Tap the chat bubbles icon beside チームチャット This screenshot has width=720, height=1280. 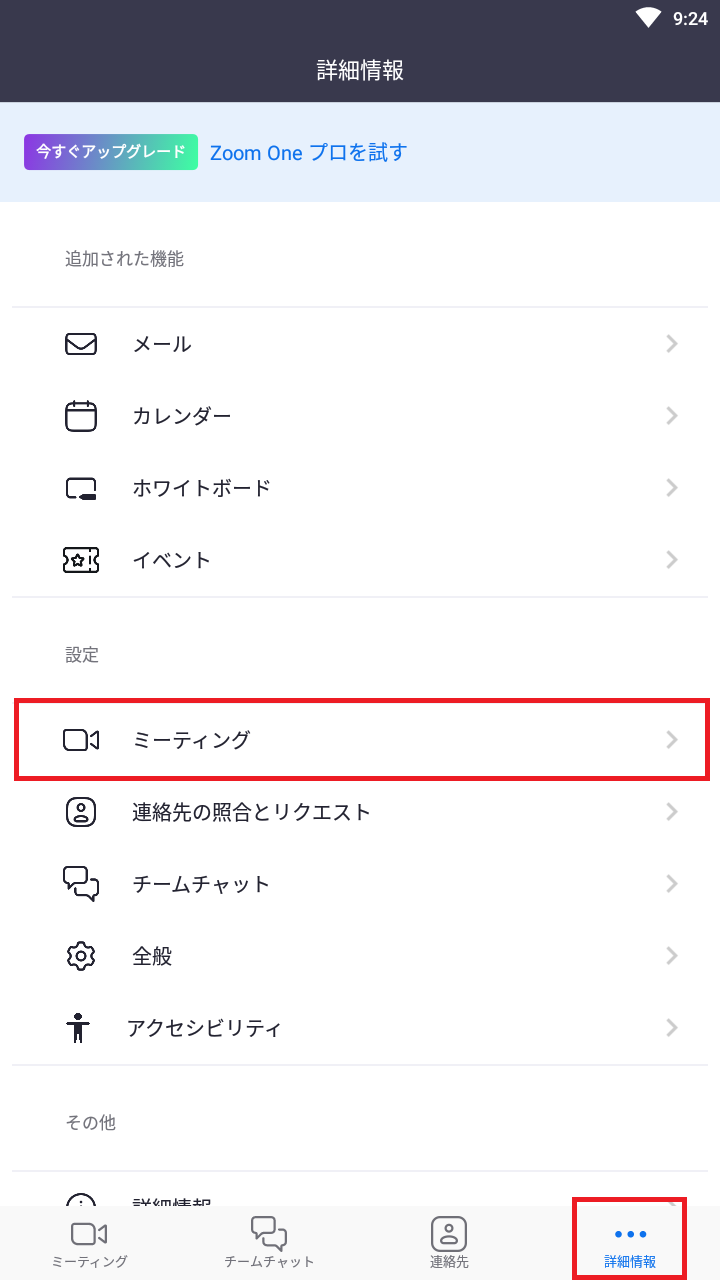(81, 884)
